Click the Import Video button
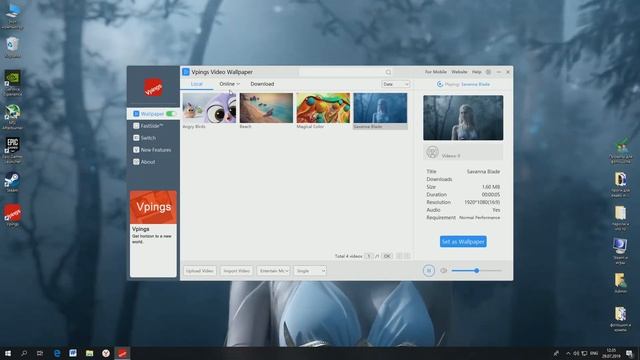640x360 pixels. click(236, 271)
